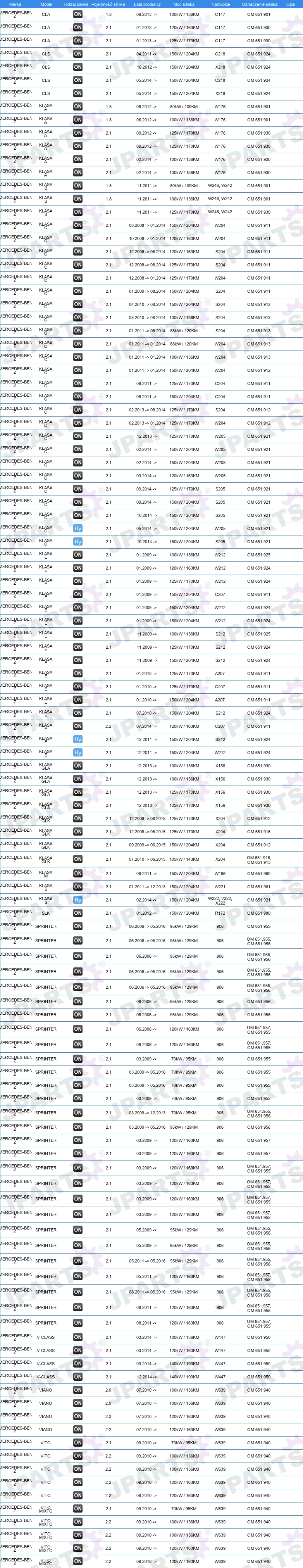303x1568 pixels.
Task: Click the Hy icon for Klasa E W212 12.2011
Action: coord(78,752)
